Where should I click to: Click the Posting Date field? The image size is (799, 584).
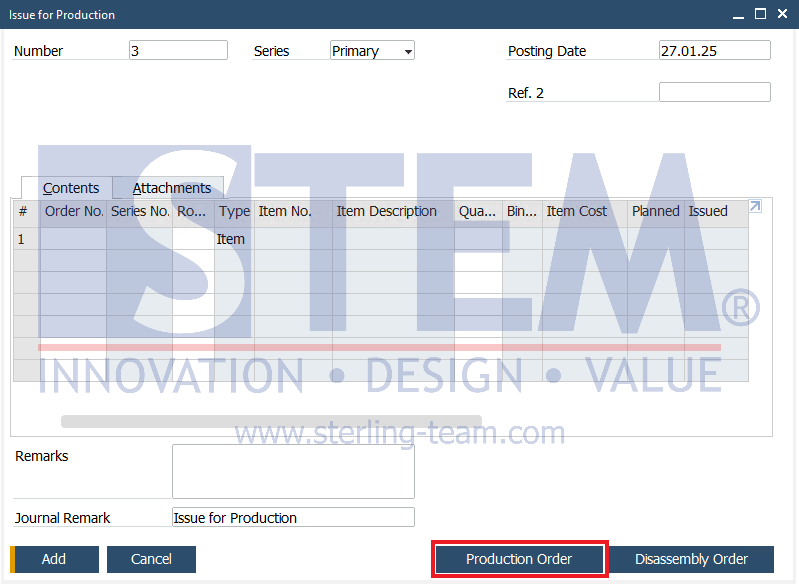pyautogui.click(x=714, y=50)
